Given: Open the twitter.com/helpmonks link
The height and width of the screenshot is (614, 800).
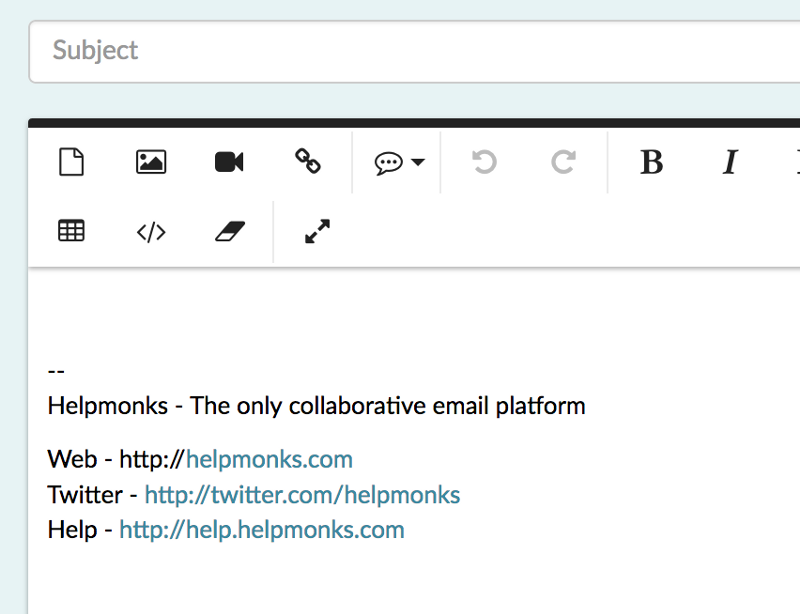Looking at the screenshot, I should (302, 495).
